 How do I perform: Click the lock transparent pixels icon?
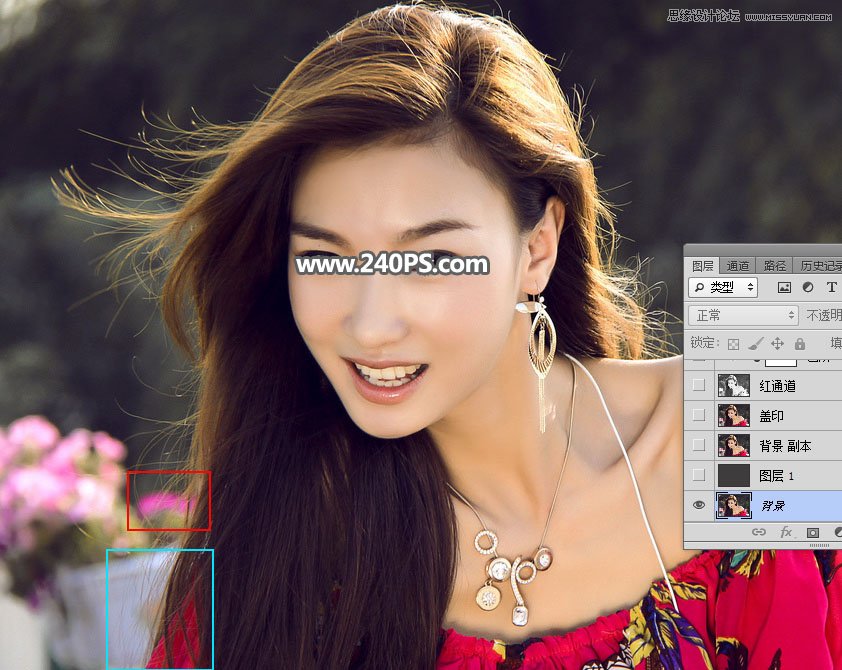734,344
